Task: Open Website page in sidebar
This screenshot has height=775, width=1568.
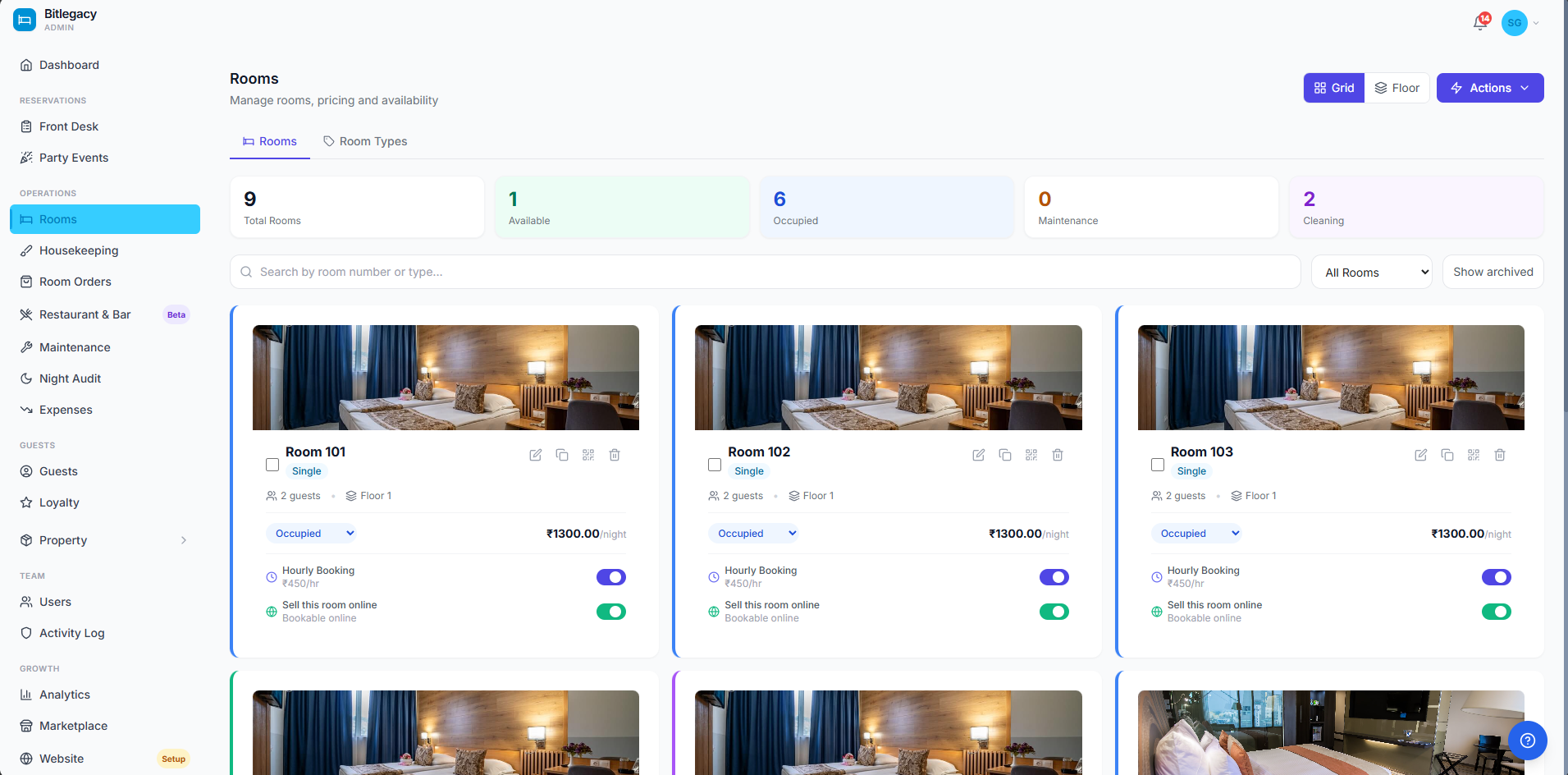Action: point(105,759)
